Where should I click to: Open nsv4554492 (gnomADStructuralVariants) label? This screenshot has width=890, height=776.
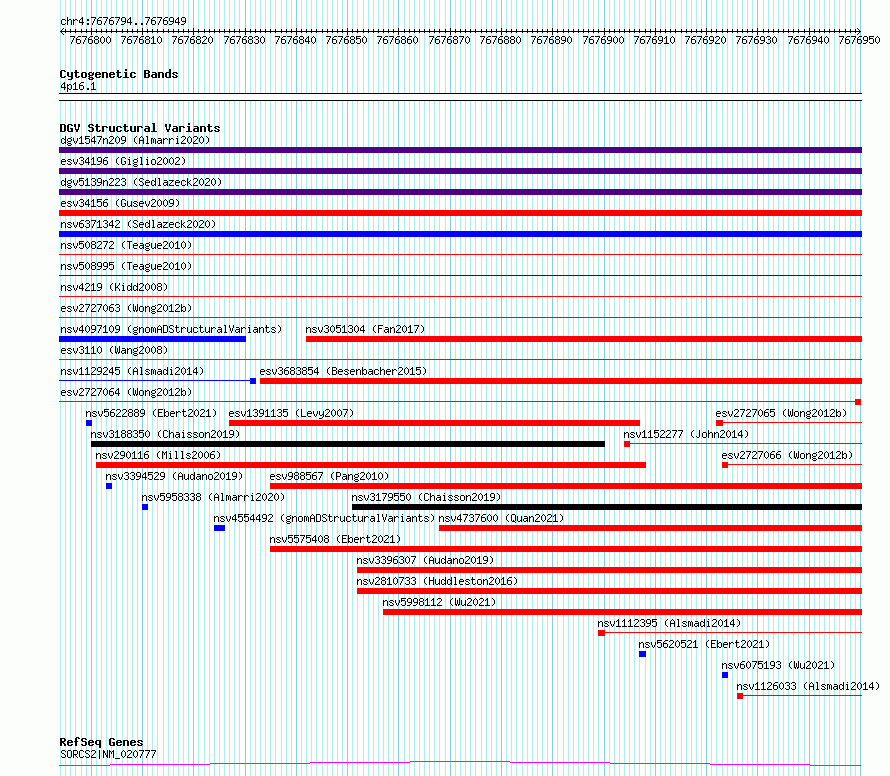tap(324, 518)
